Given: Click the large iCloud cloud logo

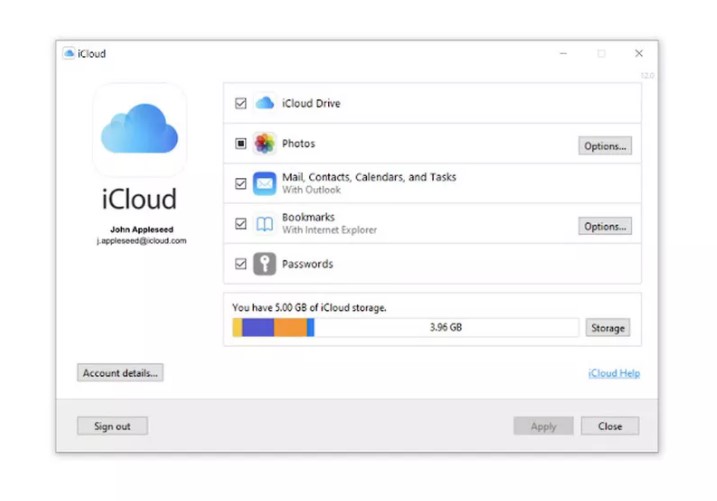Looking at the screenshot, I should (x=139, y=129).
